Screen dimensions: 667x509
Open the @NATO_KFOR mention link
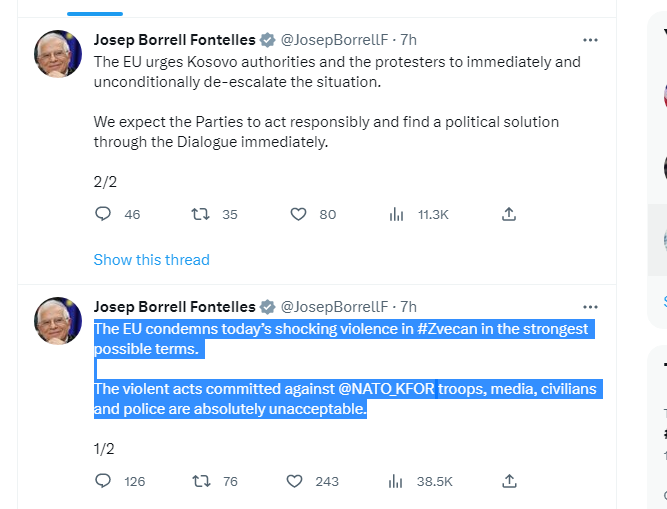pyautogui.click(x=383, y=389)
